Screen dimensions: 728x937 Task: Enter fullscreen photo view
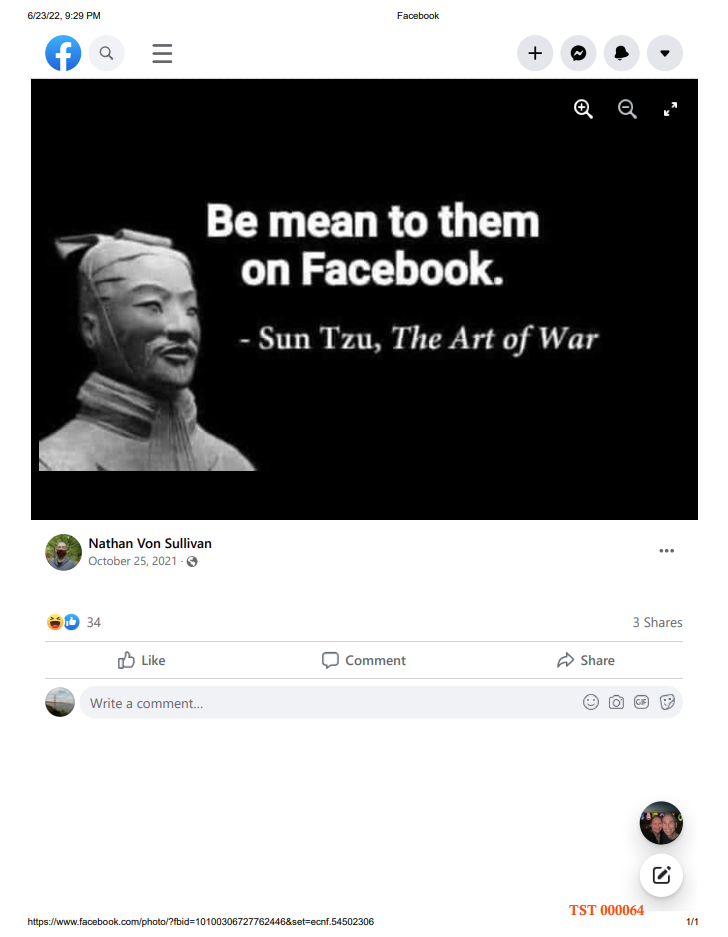[x=671, y=109]
